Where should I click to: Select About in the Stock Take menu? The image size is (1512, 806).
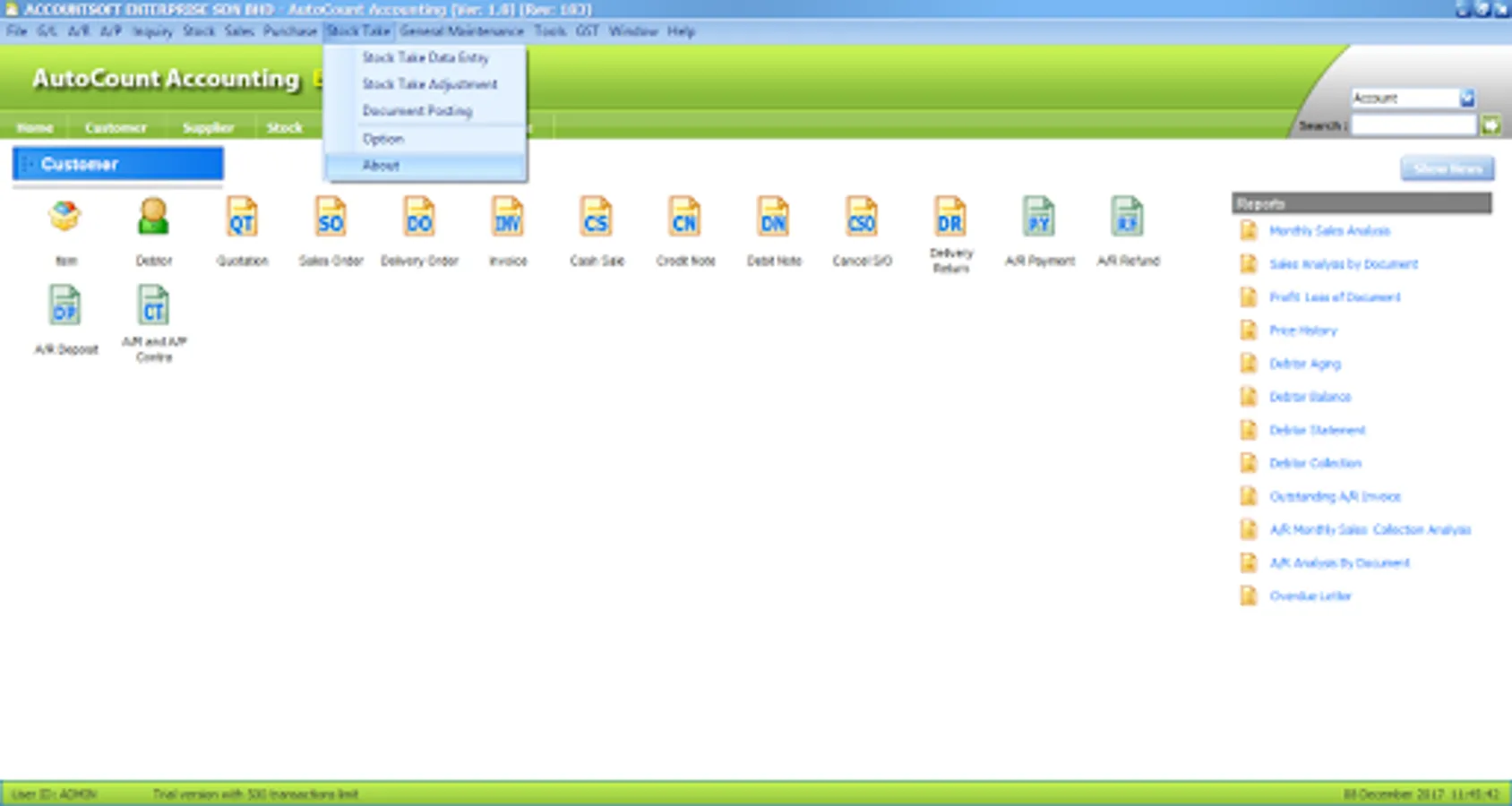tap(425, 166)
